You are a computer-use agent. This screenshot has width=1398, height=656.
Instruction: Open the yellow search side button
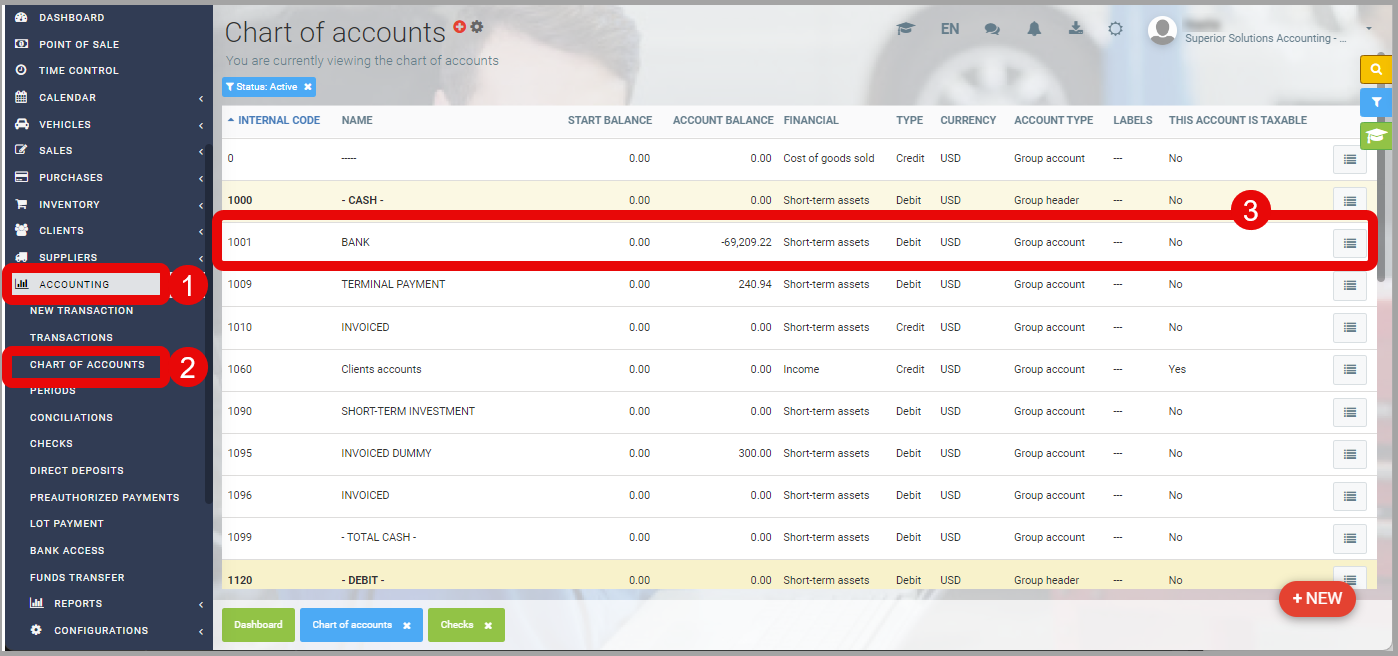(1376, 69)
